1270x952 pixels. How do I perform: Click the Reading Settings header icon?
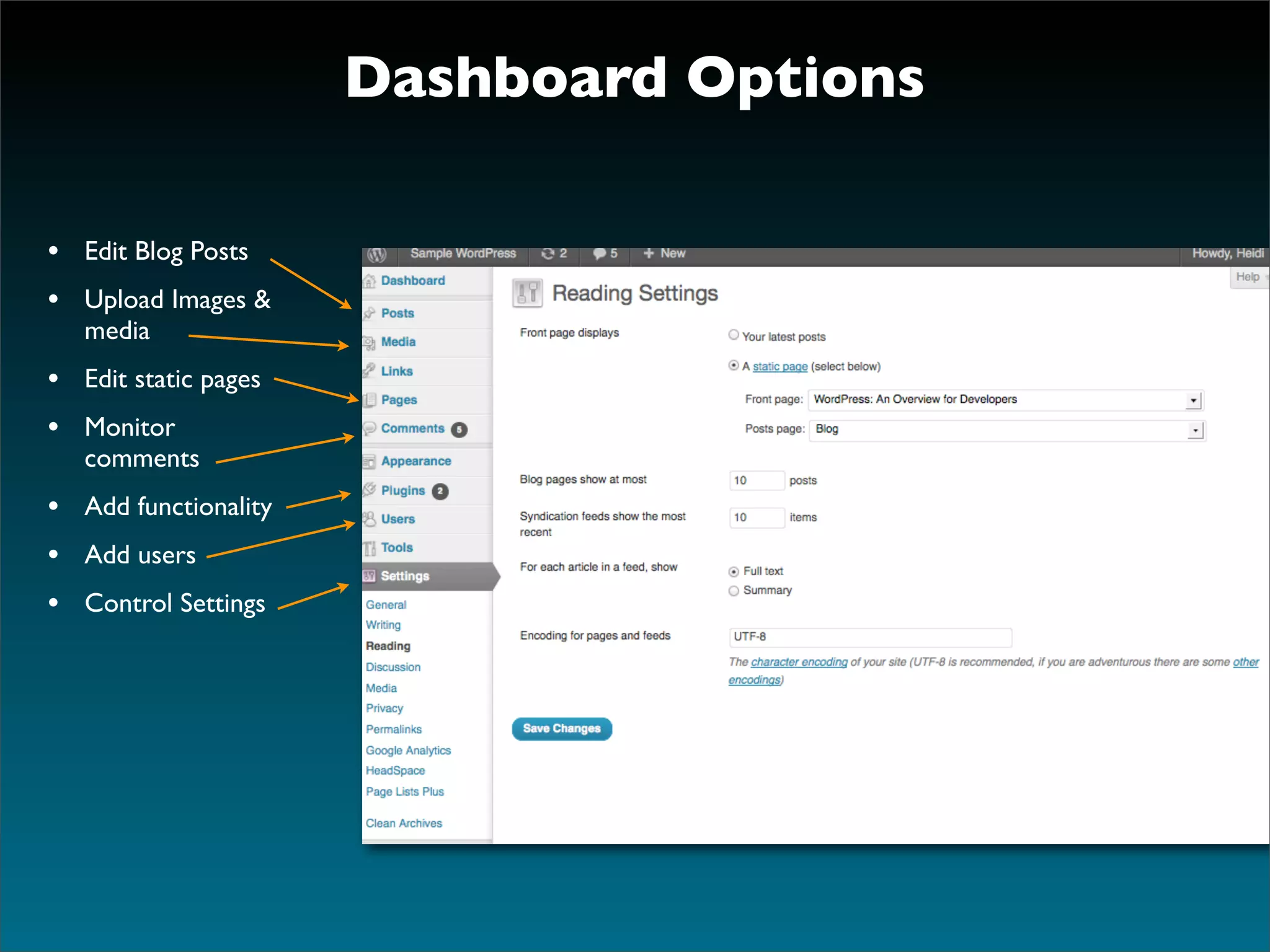pos(527,293)
